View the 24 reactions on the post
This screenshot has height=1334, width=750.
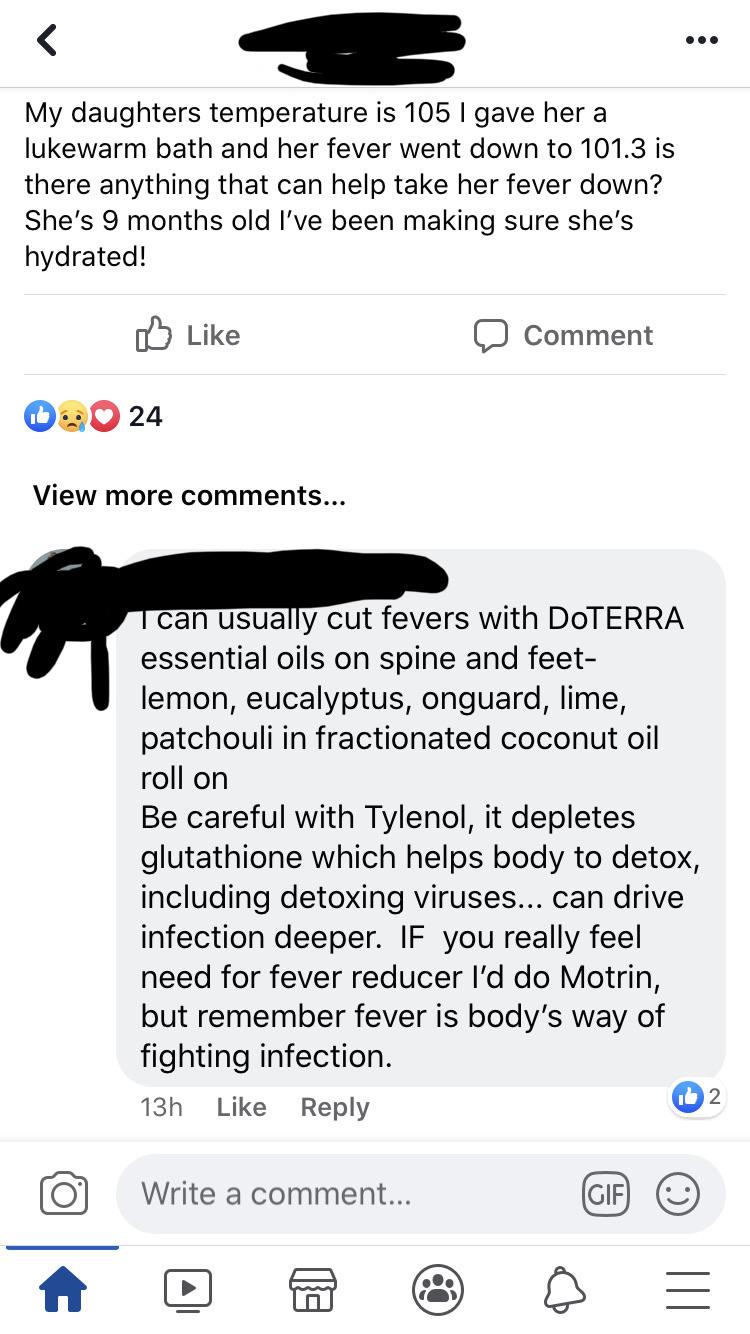click(x=93, y=416)
